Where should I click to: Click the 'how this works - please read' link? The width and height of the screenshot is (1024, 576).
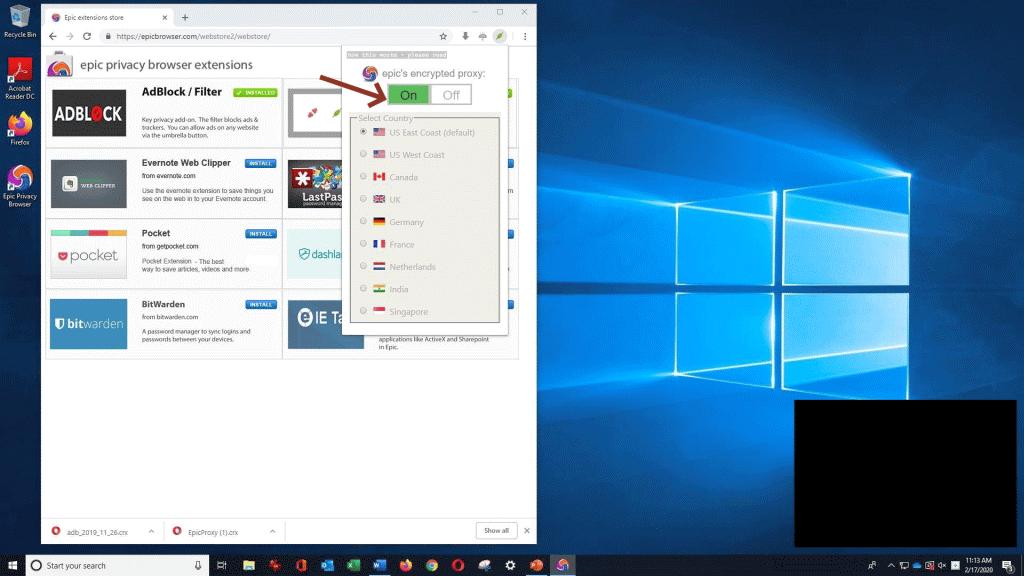pyautogui.click(x=397, y=55)
